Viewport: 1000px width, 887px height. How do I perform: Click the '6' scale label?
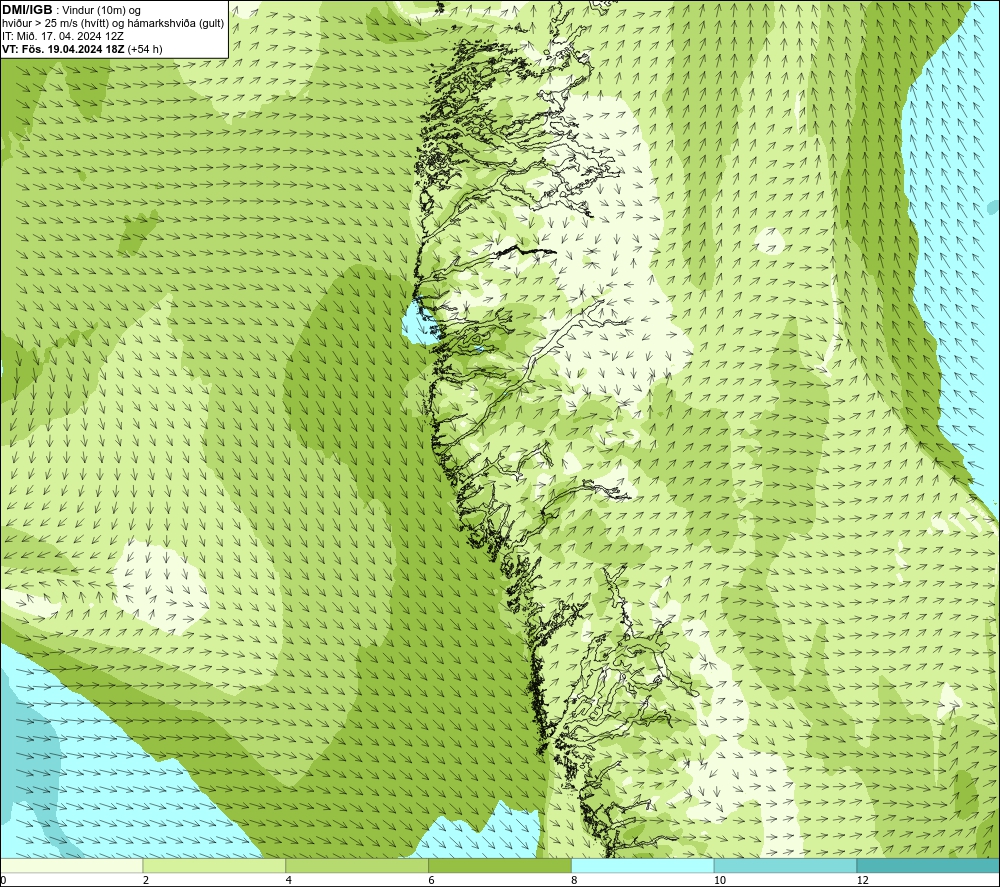pyautogui.click(x=432, y=881)
